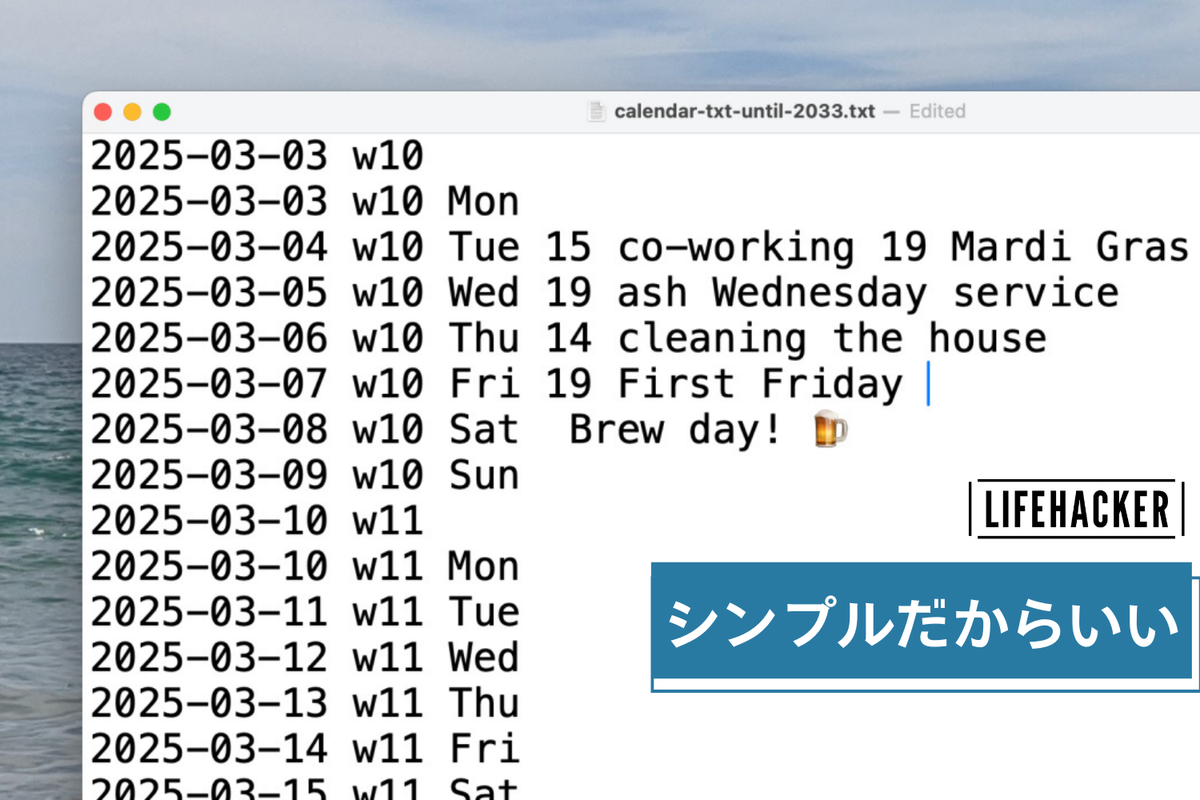
Task: Click the line '2025-03-10 w11 Mon'
Action: coord(305,567)
